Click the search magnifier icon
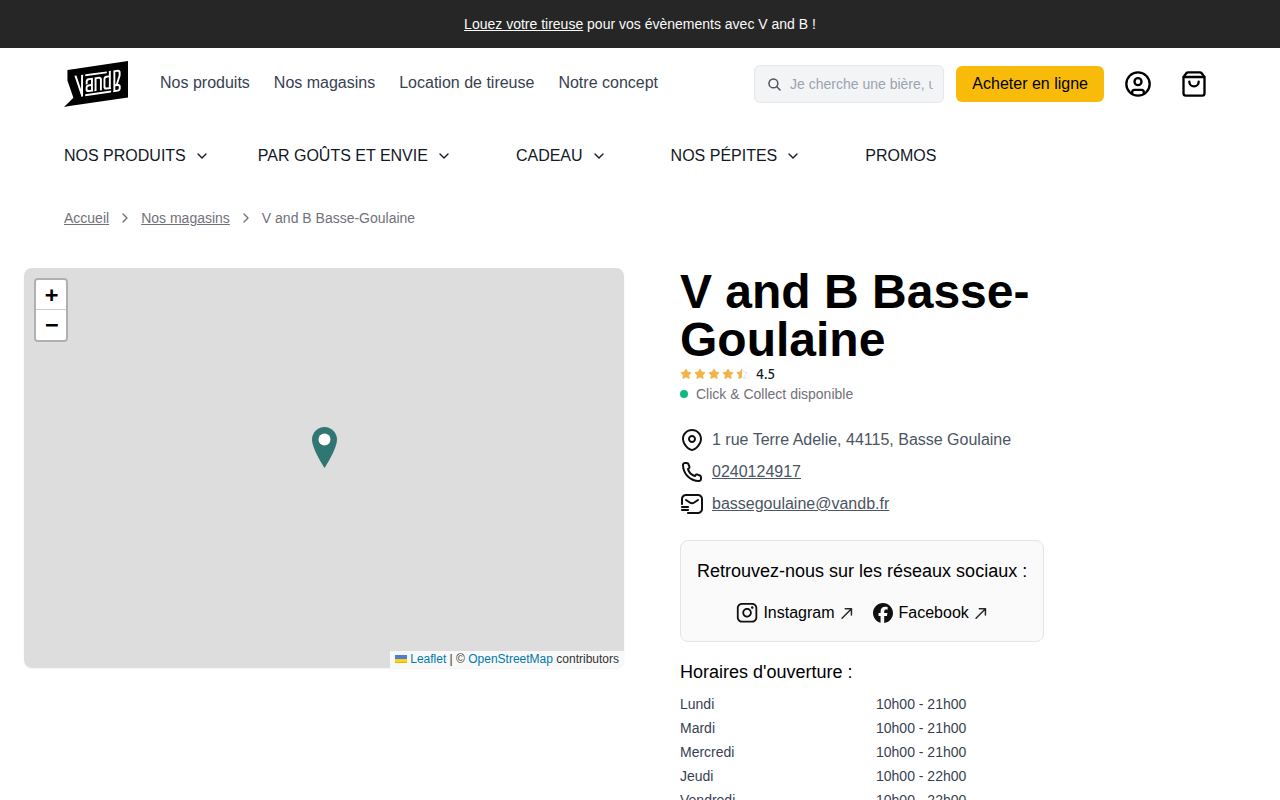 pyautogui.click(x=774, y=84)
